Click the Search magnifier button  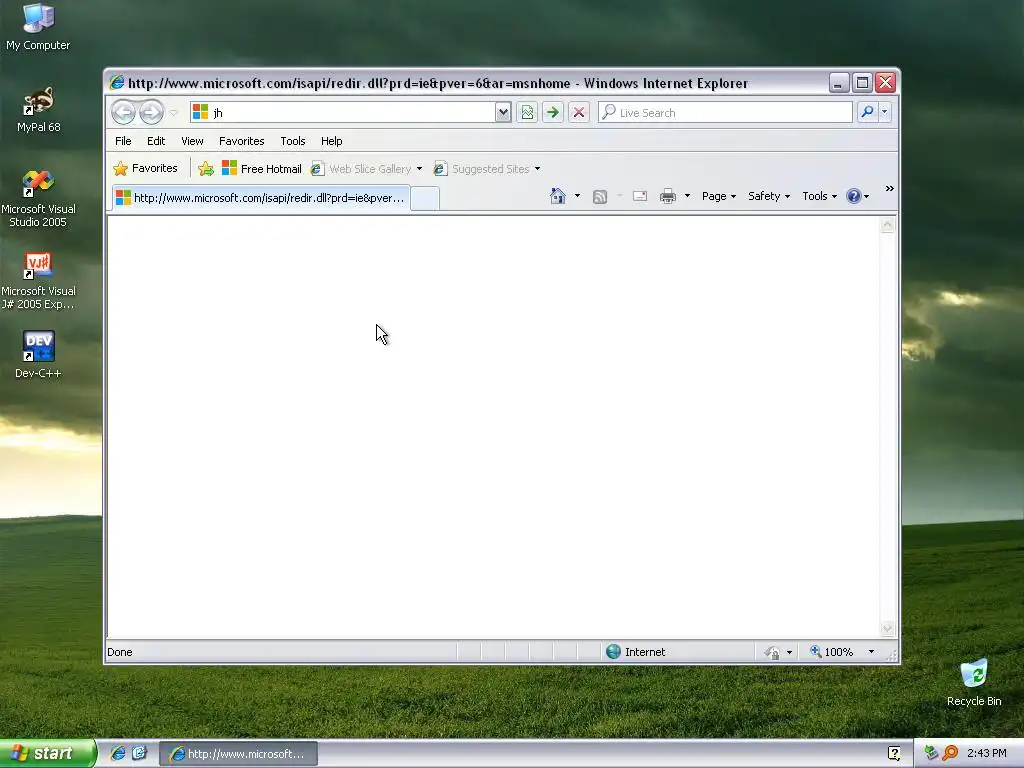tap(867, 112)
